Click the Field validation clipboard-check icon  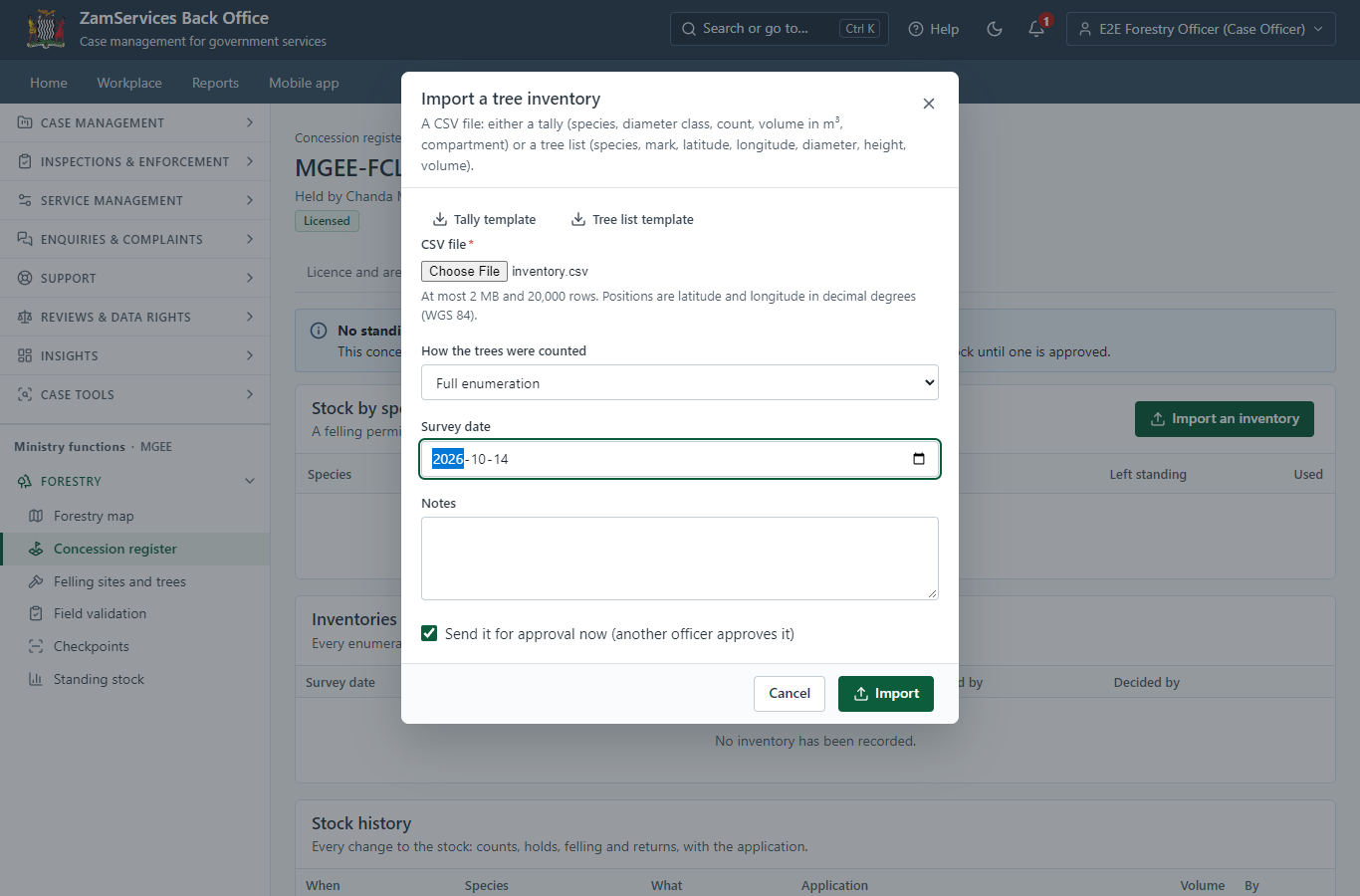tap(36, 613)
